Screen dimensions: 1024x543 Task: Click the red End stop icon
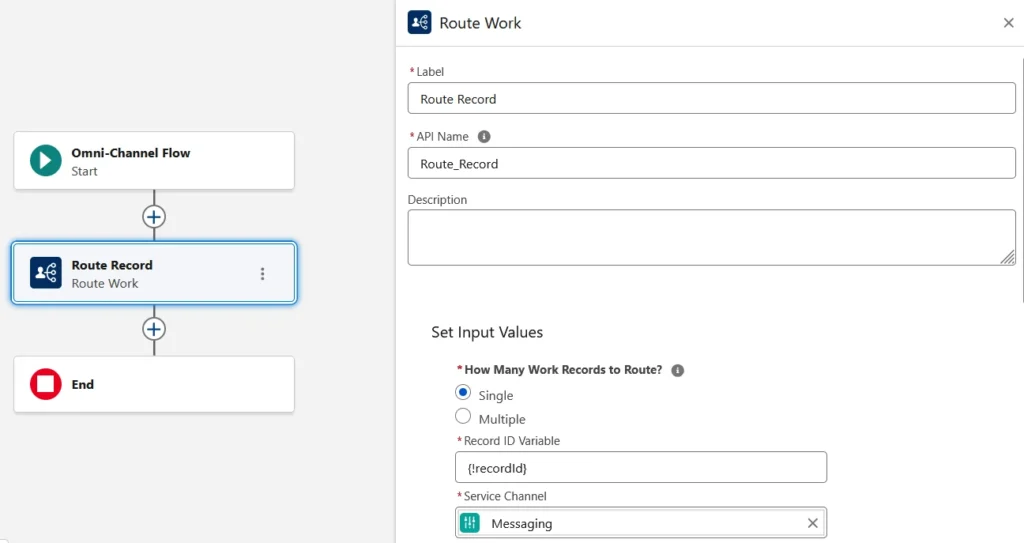(46, 384)
